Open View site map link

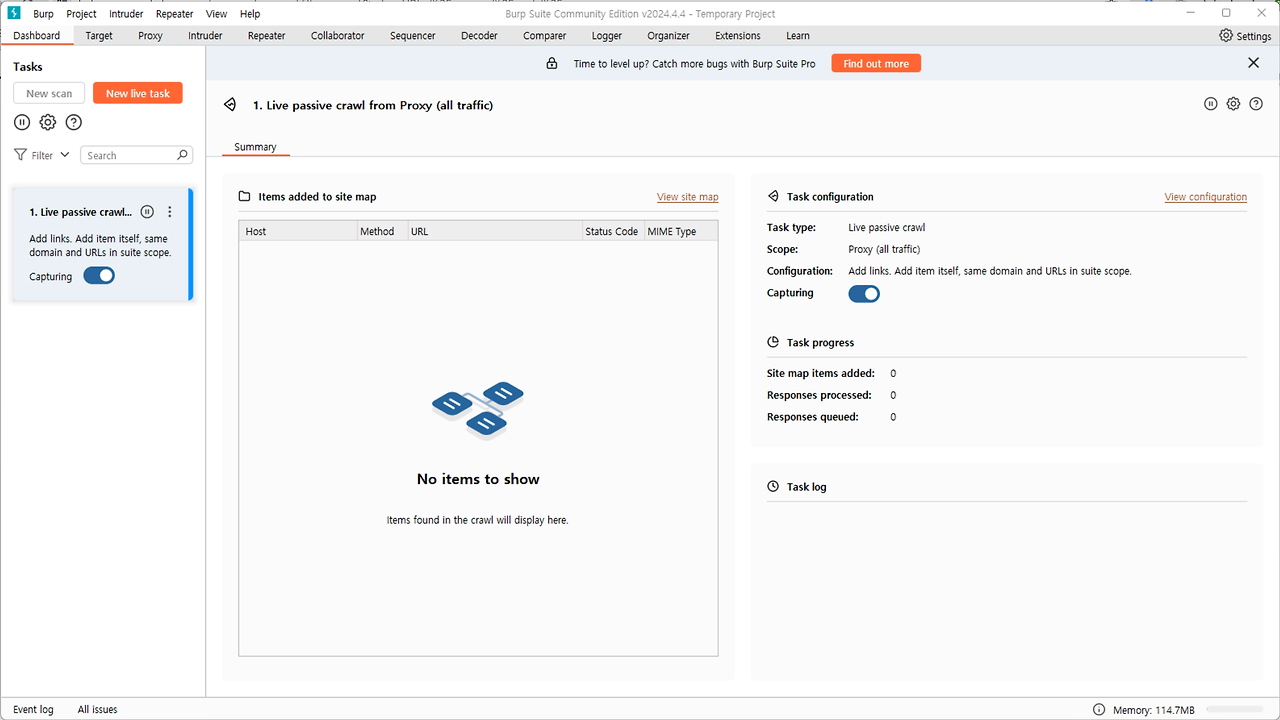tap(687, 197)
